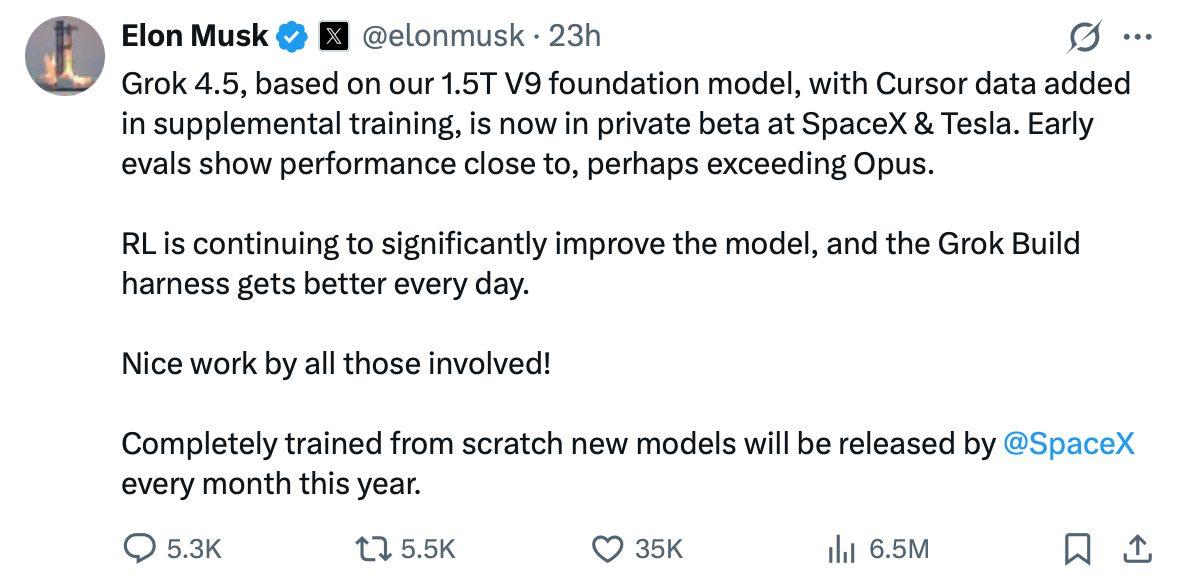1182x588 pixels.
Task: Bookmark this post
Action: 1077,549
